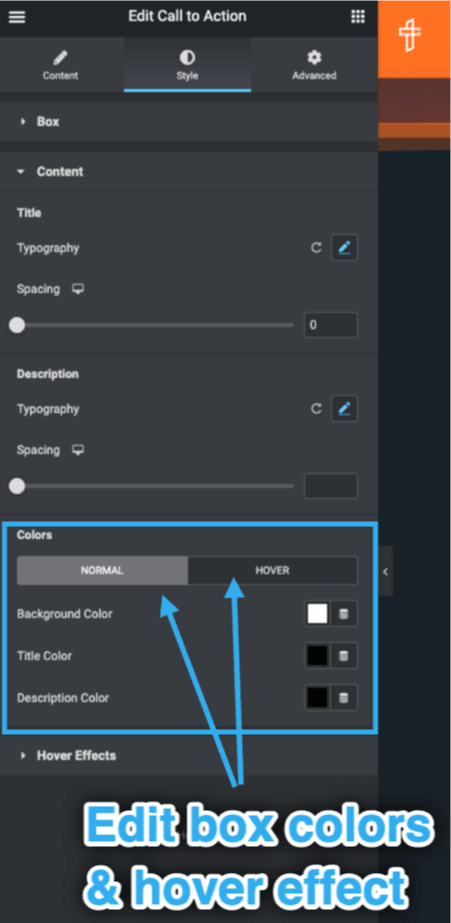Switch to the Content tab
451x923 pixels.
click(61, 65)
